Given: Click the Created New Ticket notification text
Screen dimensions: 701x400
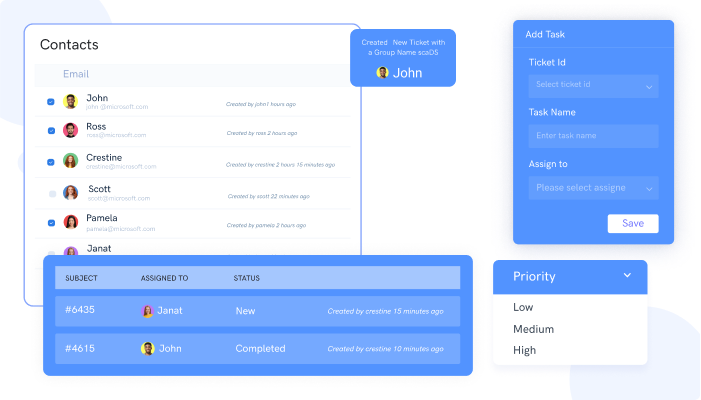Looking at the screenshot, I should coord(403,47).
